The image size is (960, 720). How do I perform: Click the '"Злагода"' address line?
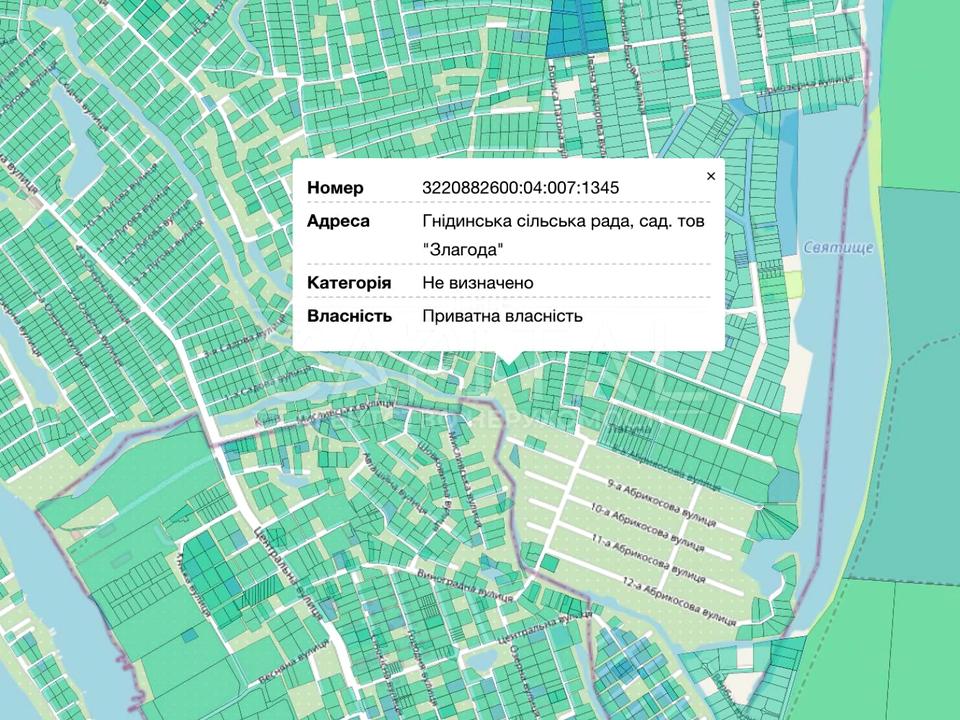pos(463,250)
